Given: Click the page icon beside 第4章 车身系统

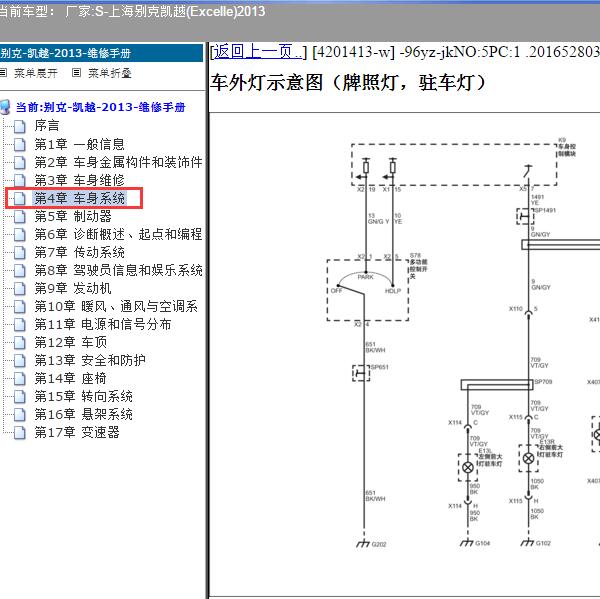Looking at the screenshot, I should click(20, 198).
